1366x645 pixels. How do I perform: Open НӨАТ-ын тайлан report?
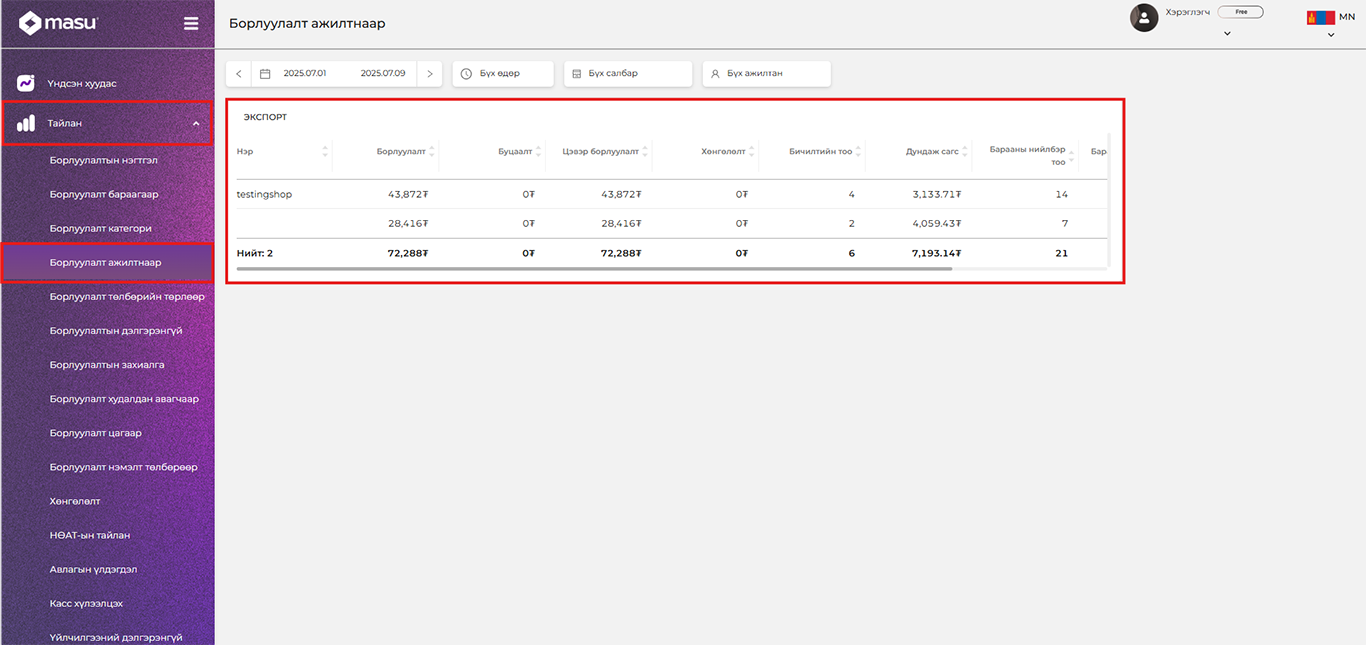pyautogui.click(x=90, y=535)
